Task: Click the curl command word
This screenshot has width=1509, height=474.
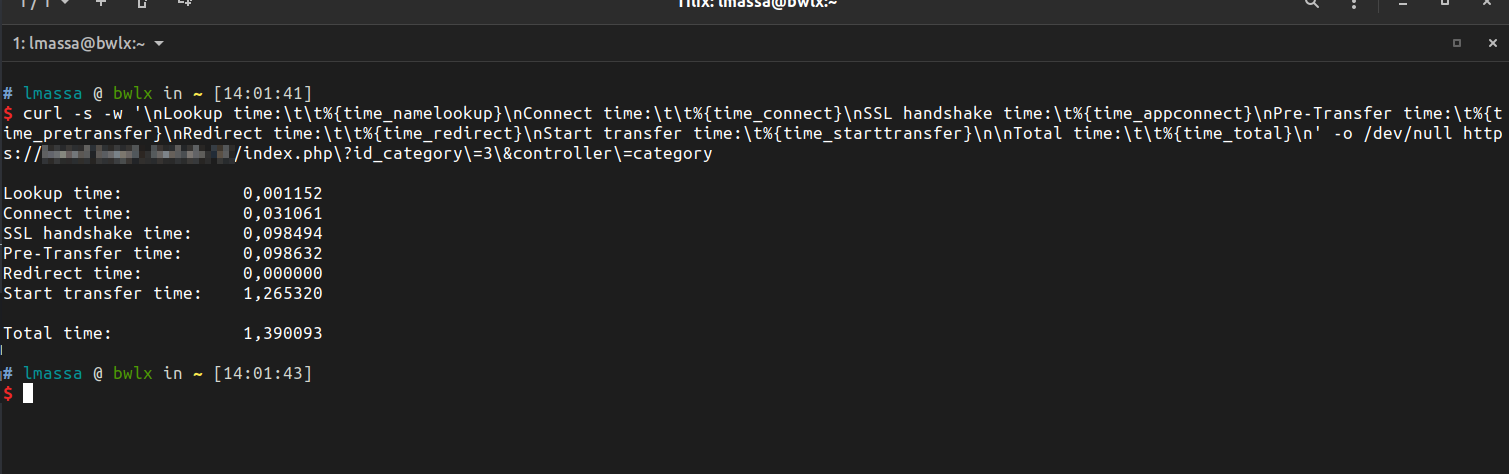Action: (42, 113)
